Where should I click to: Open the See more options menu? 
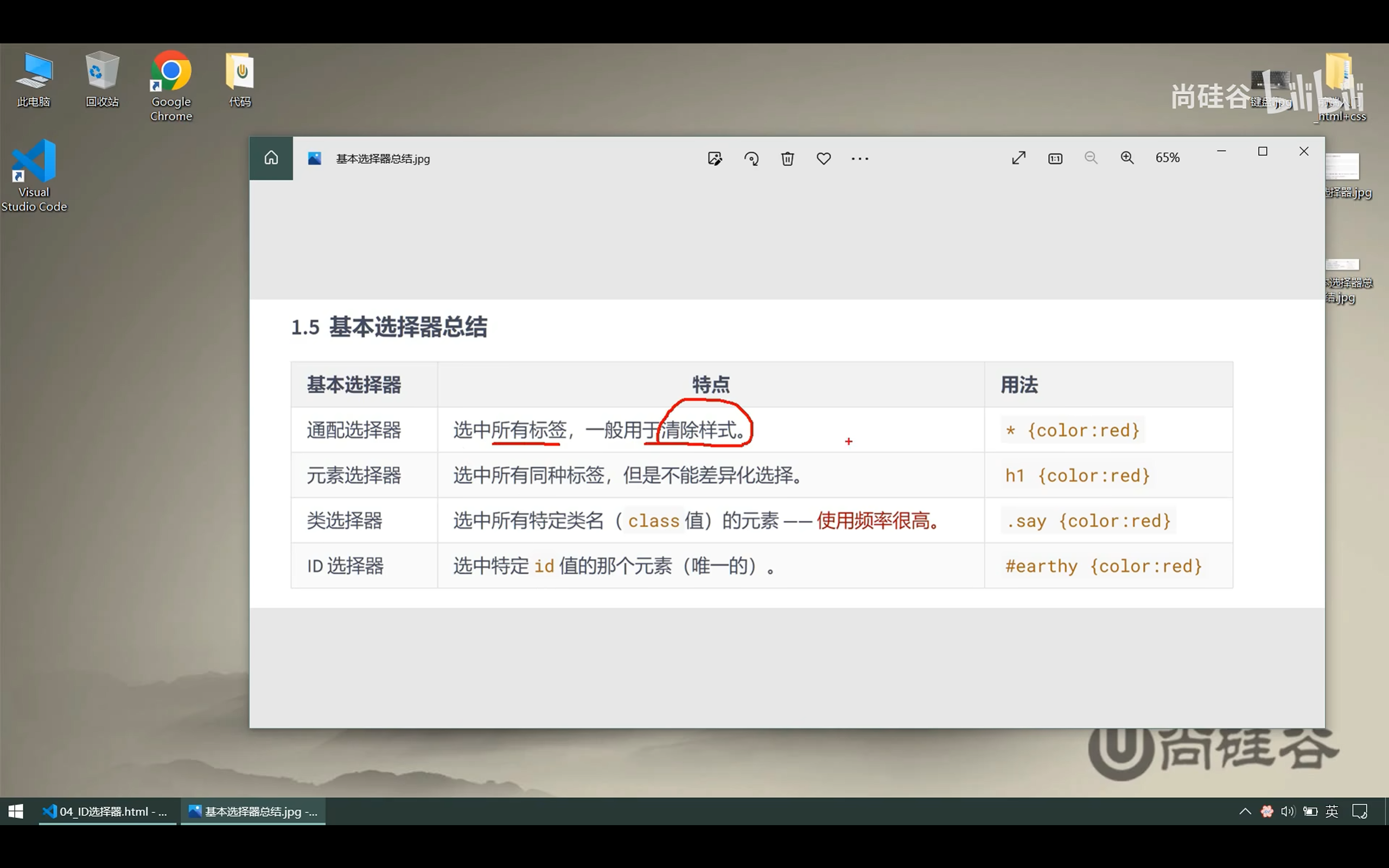(859, 158)
